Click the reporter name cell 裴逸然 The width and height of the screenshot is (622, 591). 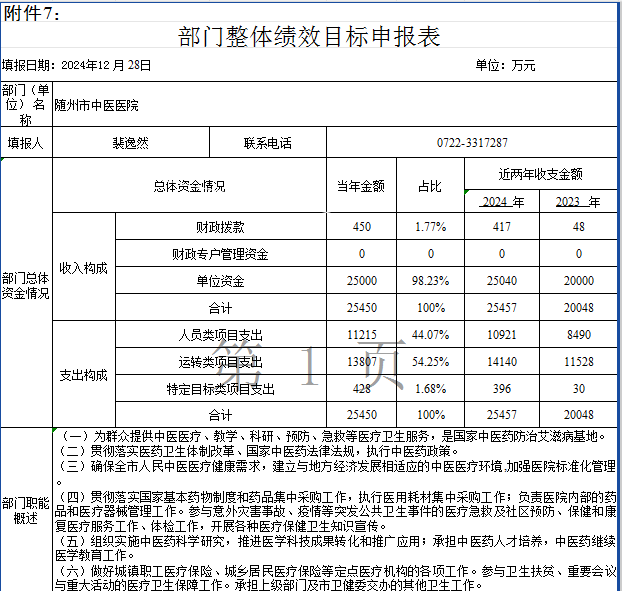pos(130,143)
